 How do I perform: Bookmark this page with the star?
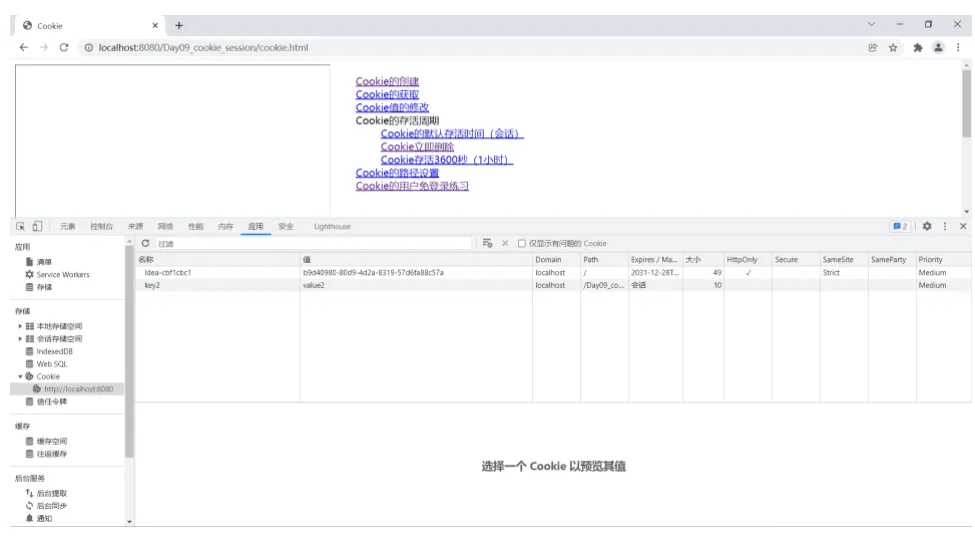(x=893, y=47)
